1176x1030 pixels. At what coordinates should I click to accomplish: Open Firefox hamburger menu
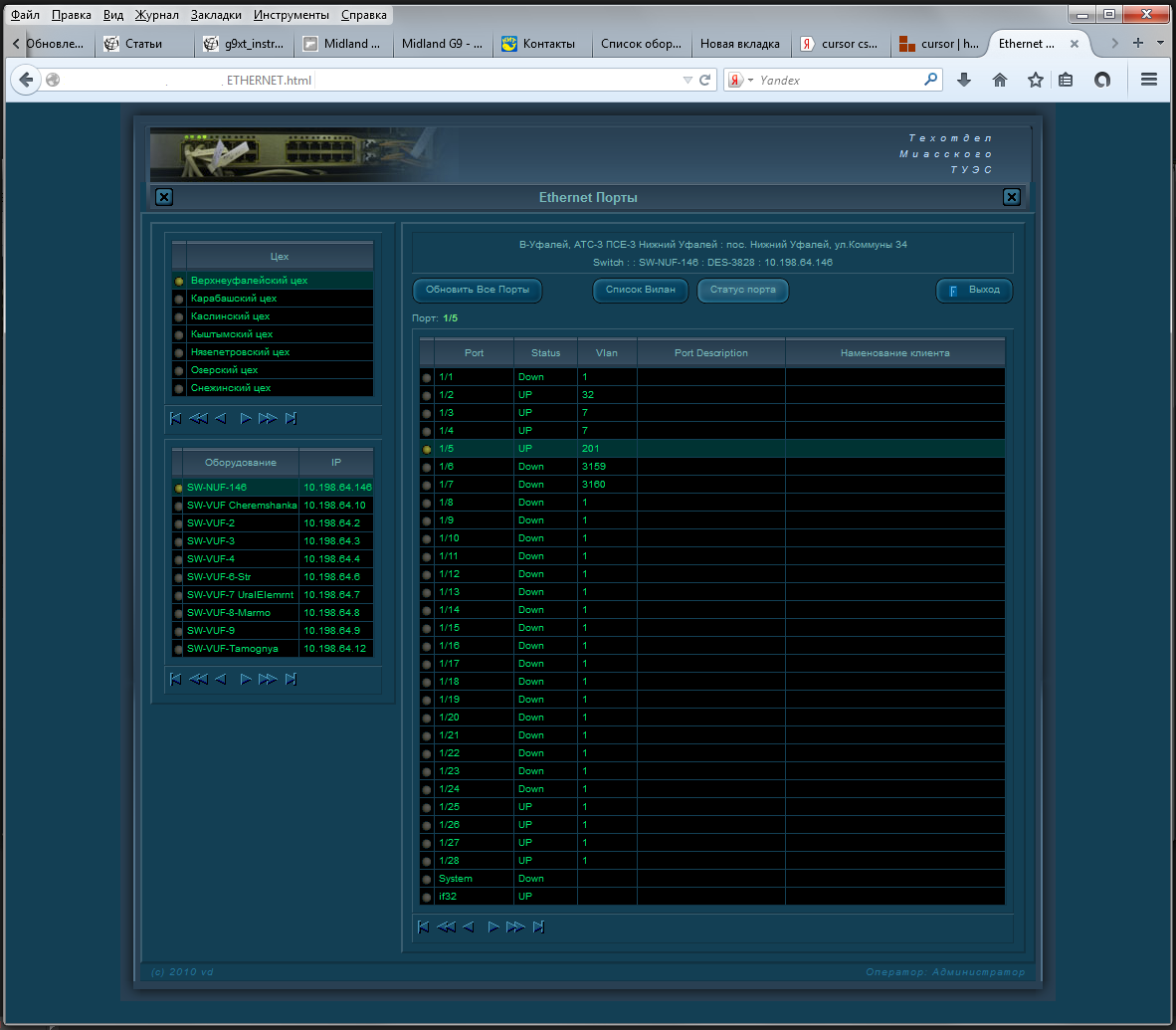[x=1149, y=81]
